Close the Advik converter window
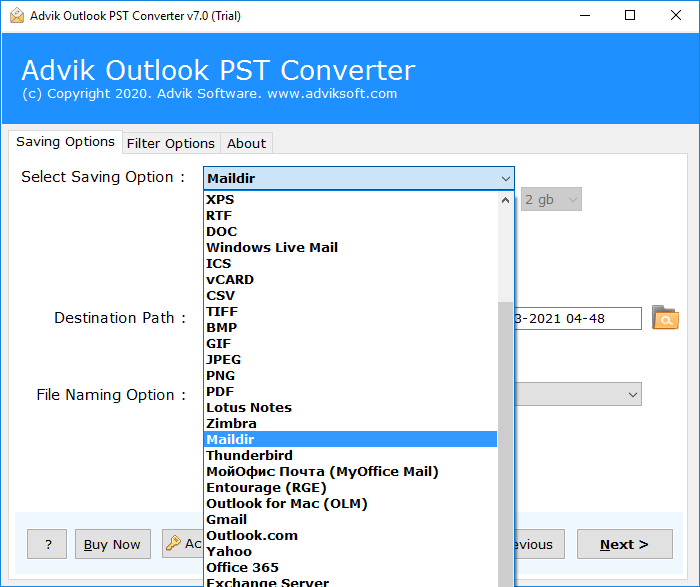 (675, 16)
